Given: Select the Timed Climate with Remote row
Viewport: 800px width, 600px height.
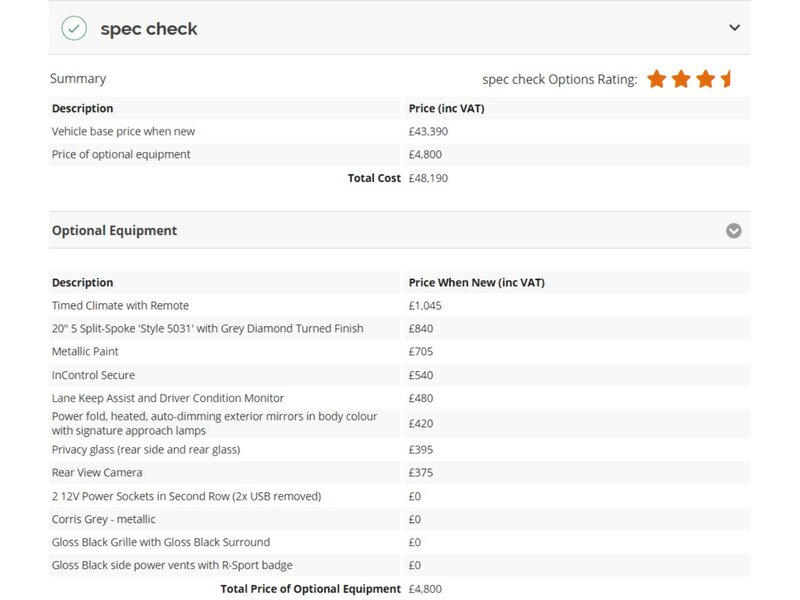Looking at the screenshot, I should (399, 306).
